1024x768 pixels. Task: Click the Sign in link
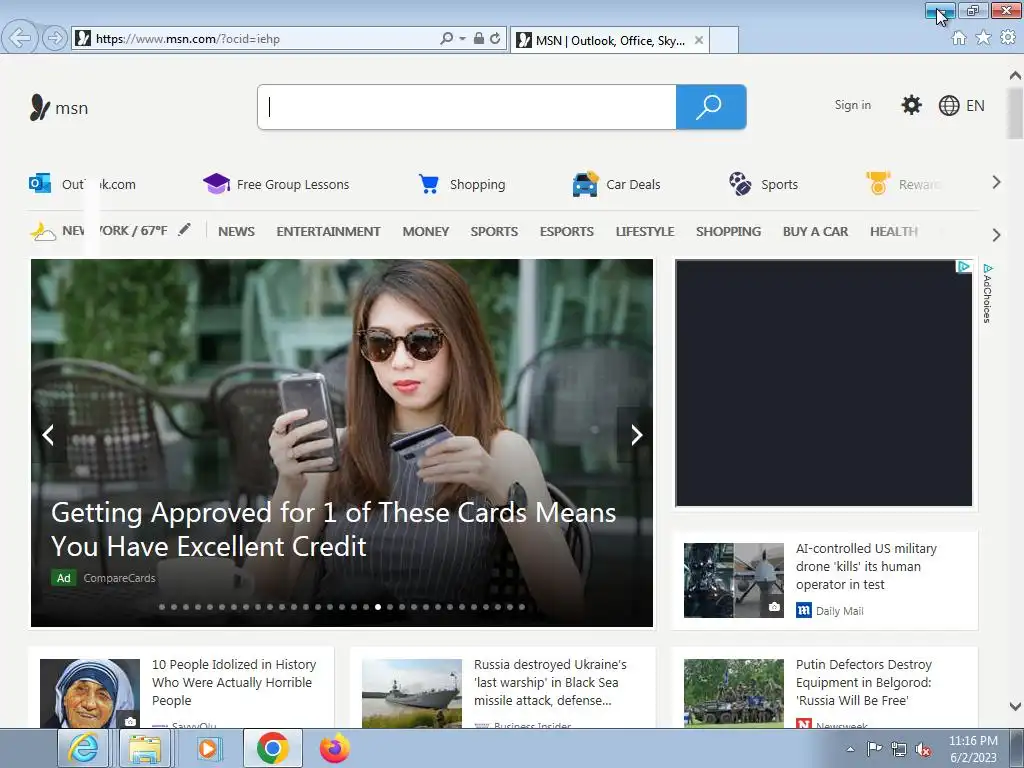pyautogui.click(x=852, y=105)
